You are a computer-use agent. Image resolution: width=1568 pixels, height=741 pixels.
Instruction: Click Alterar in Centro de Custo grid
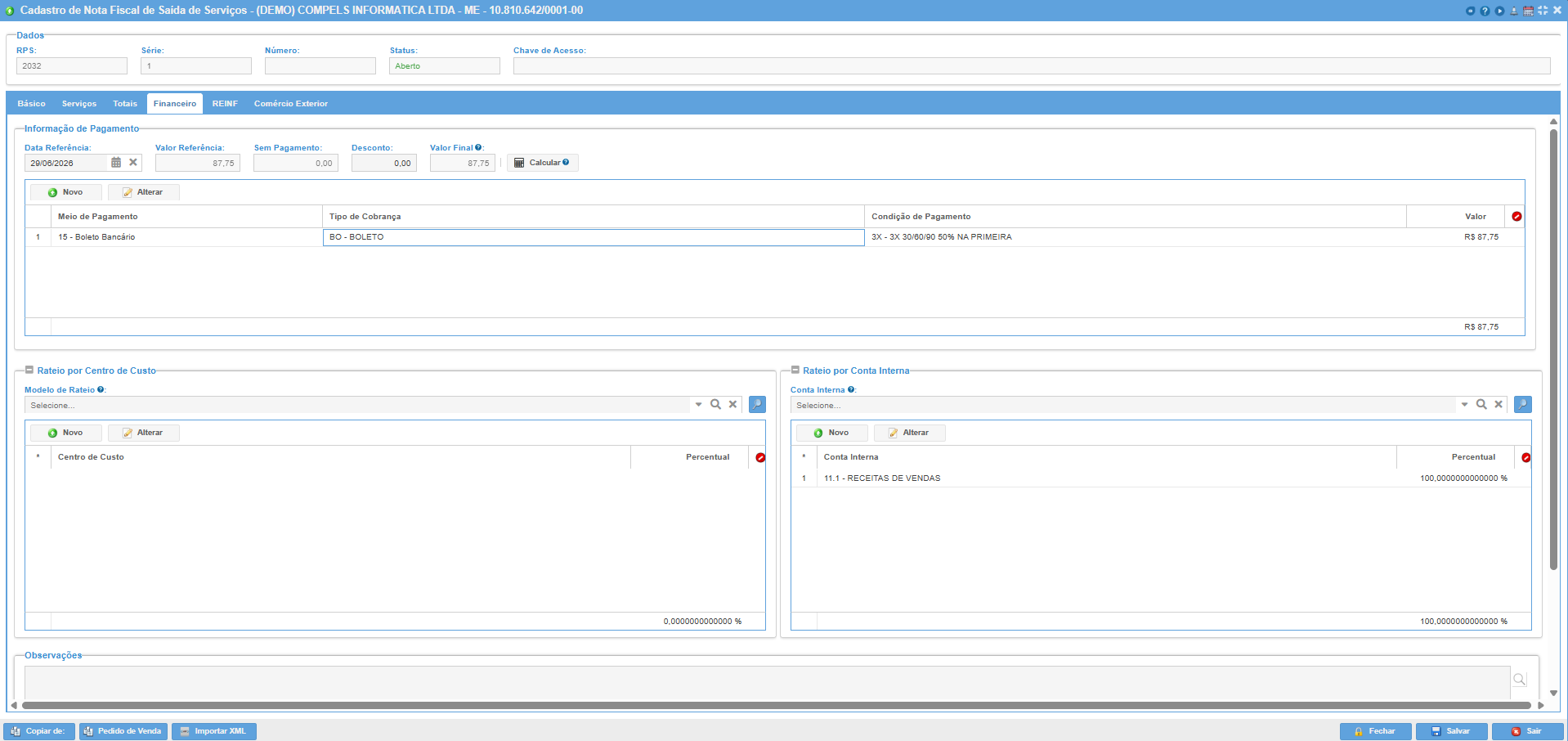(x=144, y=433)
